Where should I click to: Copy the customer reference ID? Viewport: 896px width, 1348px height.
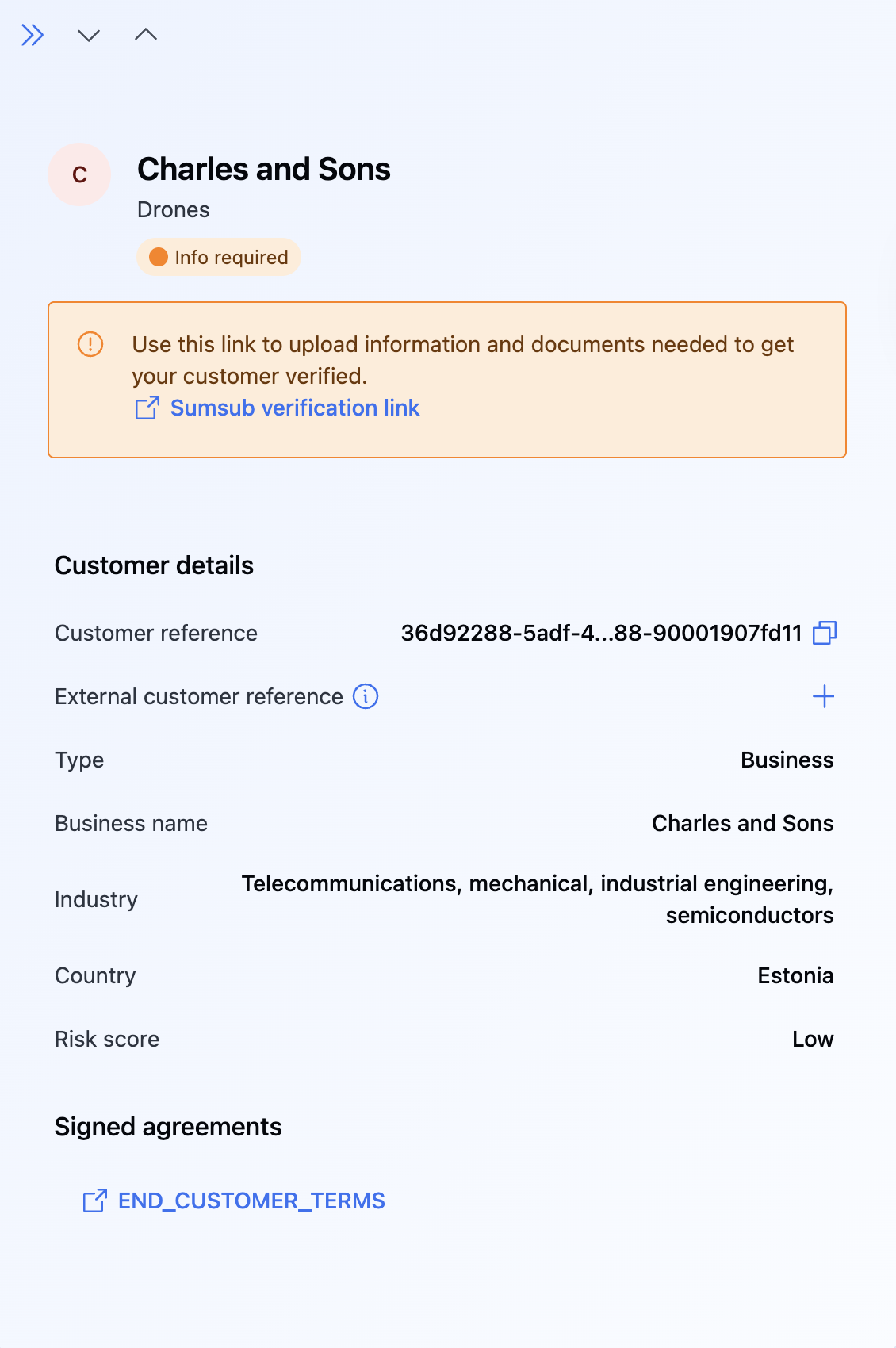click(x=825, y=633)
